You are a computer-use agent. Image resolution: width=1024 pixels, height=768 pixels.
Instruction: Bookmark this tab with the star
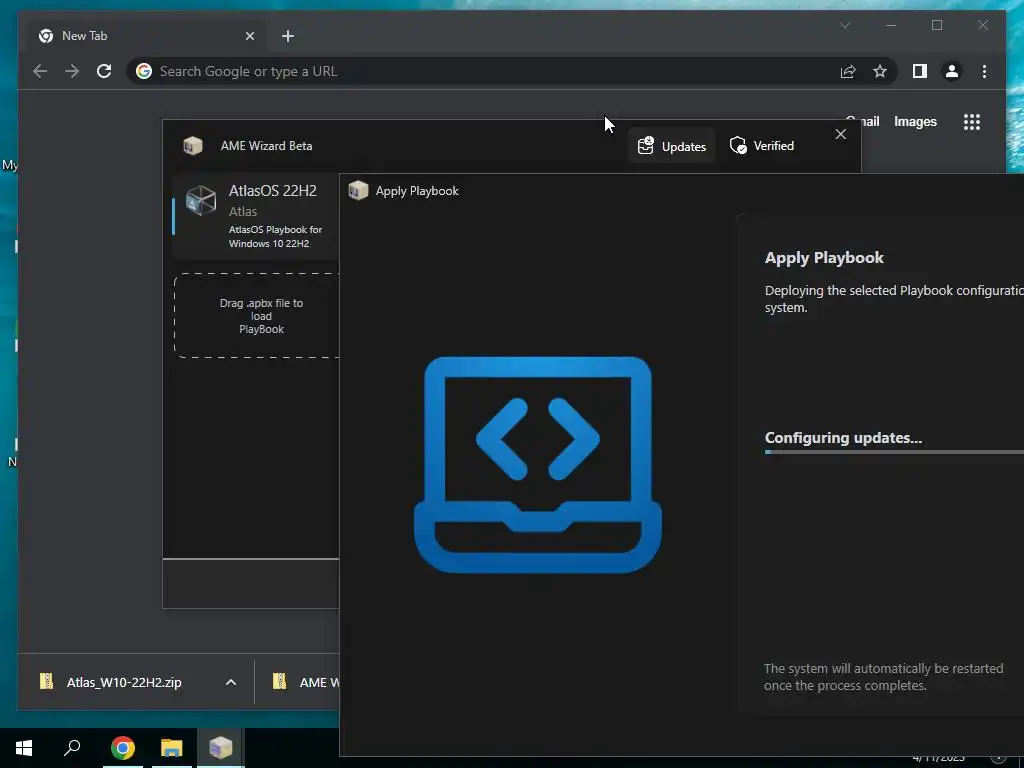(880, 71)
